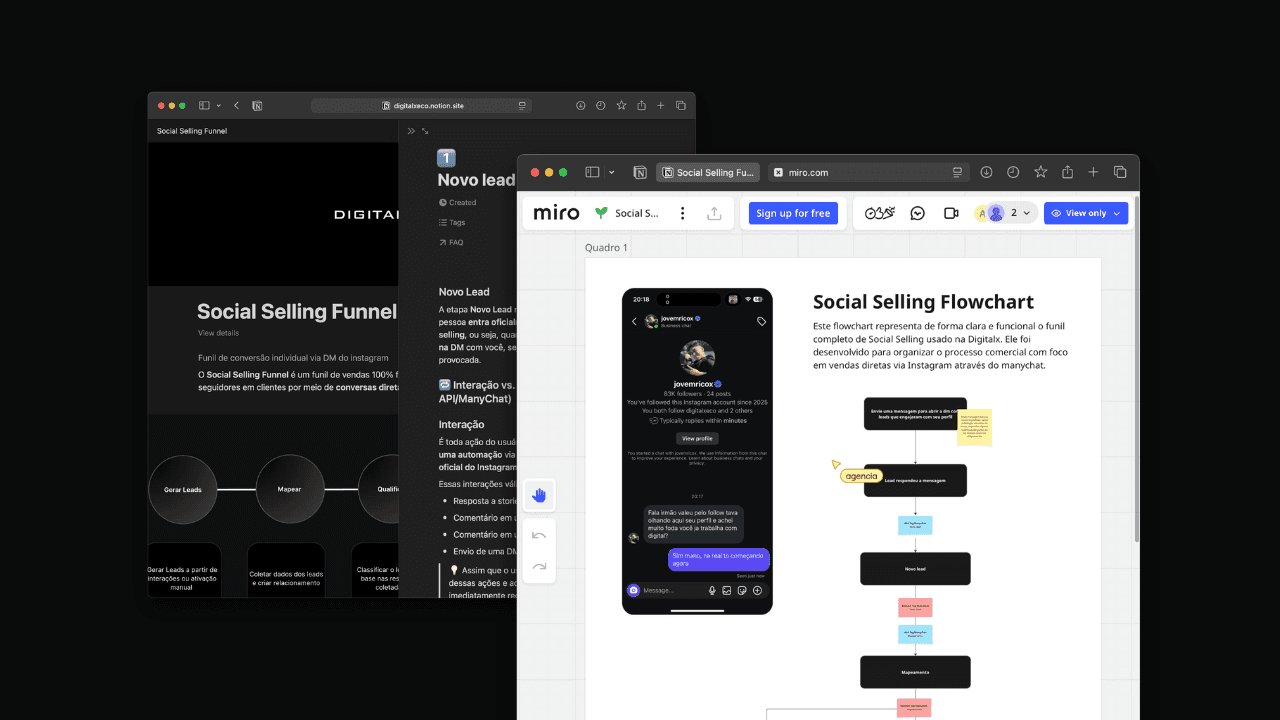Open the Miro logo home link

(x=556, y=213)
